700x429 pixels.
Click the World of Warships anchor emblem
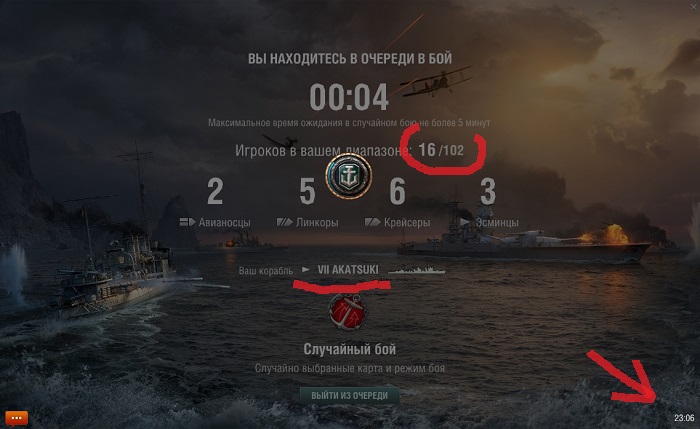(x=349, y=176)
